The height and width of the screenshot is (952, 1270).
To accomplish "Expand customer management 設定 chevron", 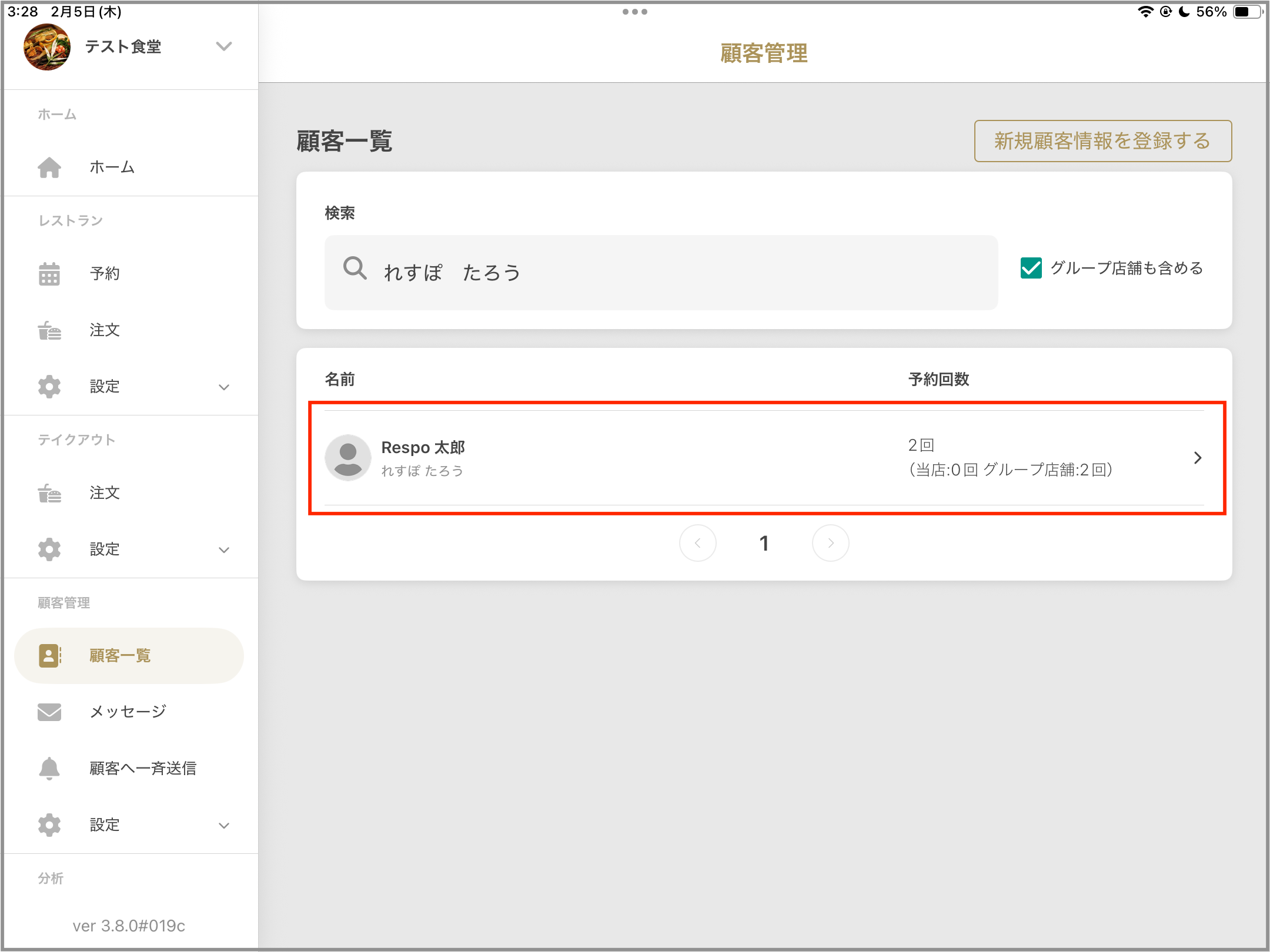I will click(x=224, y=825).
